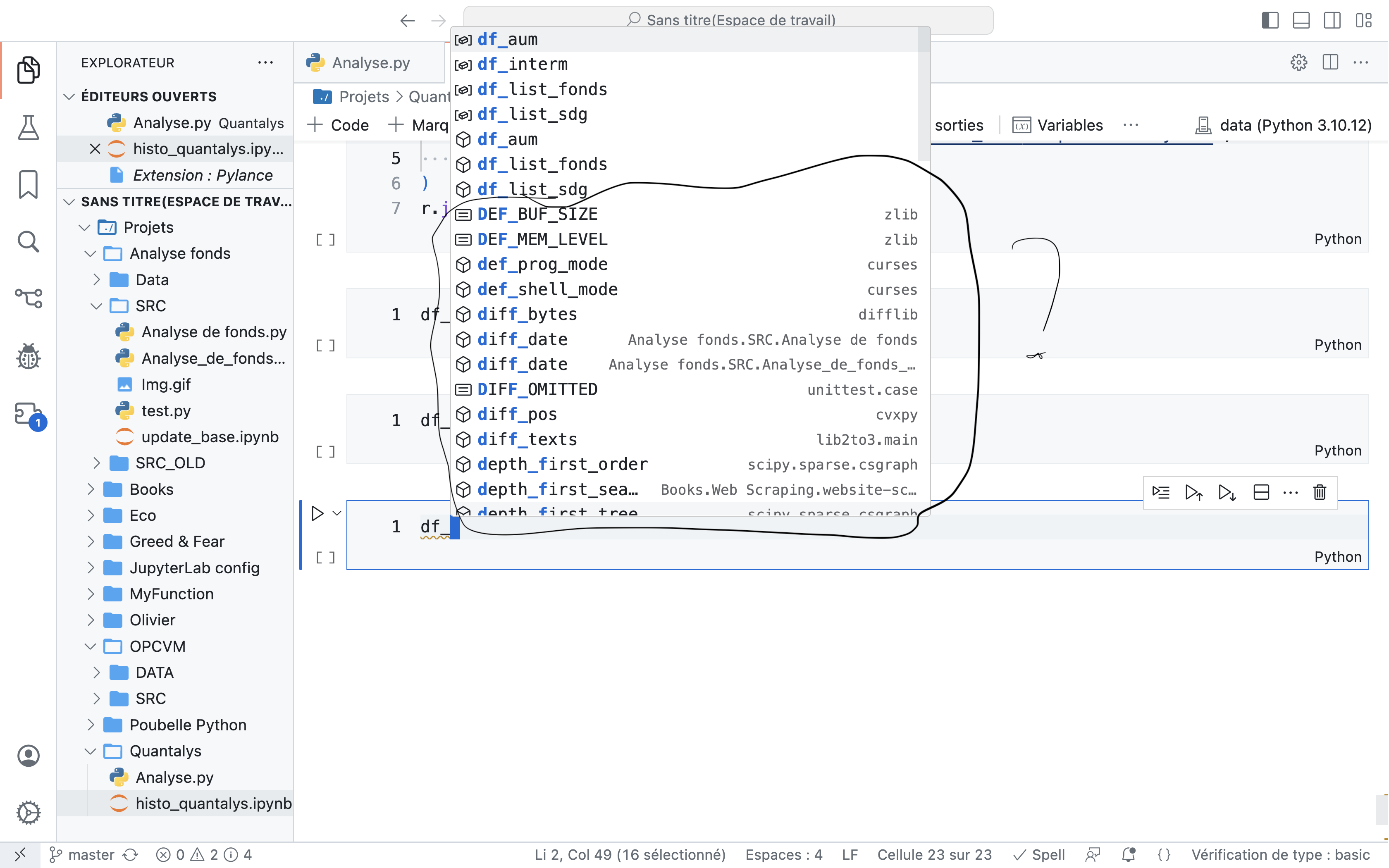Image resolution: width=1389 pixels, height=868 pixels.
Task: Open the Variables panel
Action: point(1058,125)
